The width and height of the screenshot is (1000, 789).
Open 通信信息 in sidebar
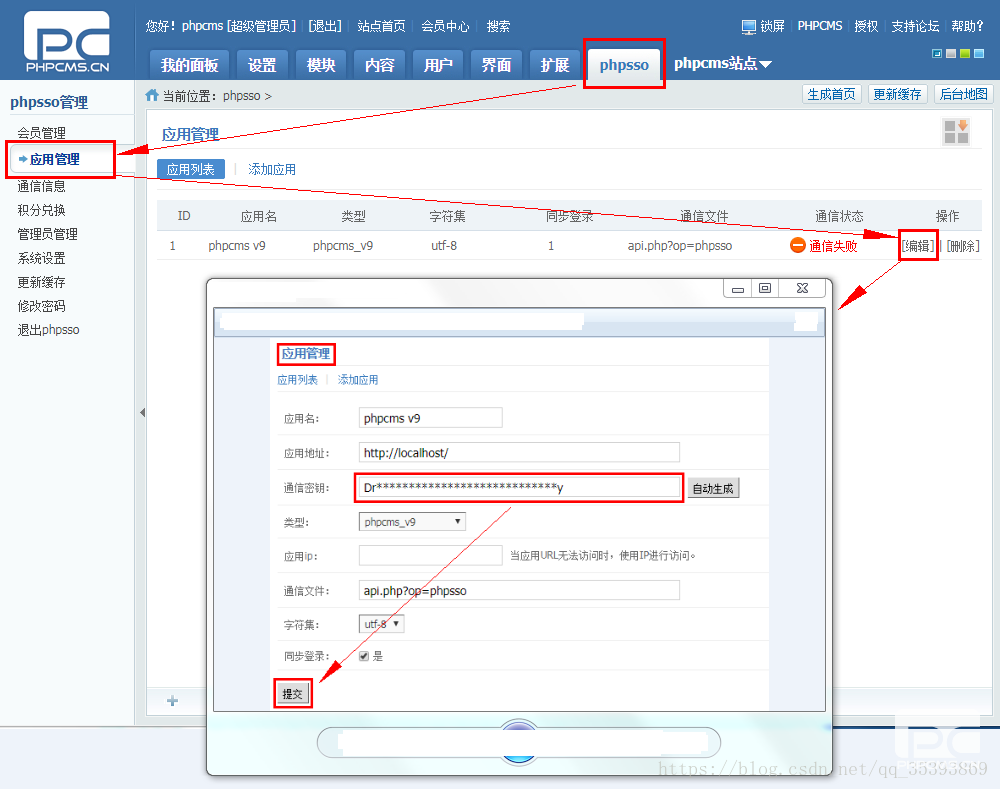coord(41,186)
